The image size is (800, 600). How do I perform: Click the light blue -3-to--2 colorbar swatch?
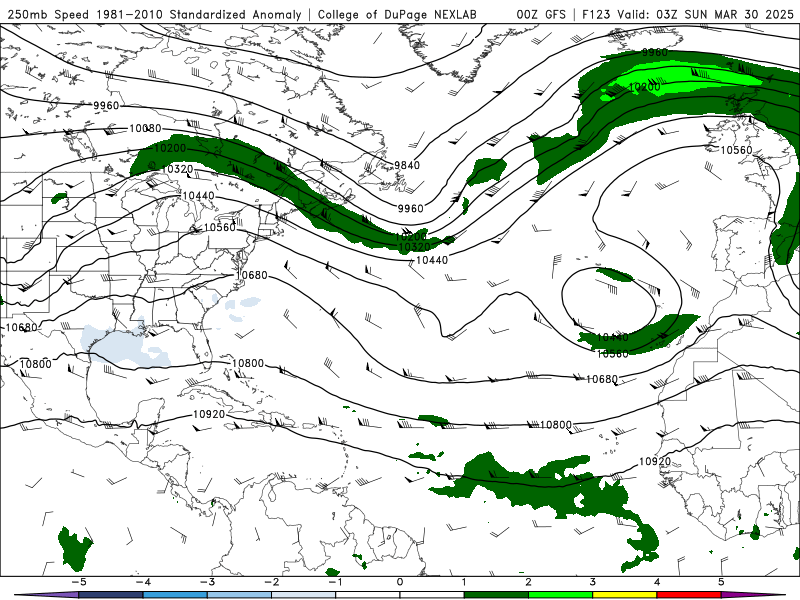pos(239,595)
